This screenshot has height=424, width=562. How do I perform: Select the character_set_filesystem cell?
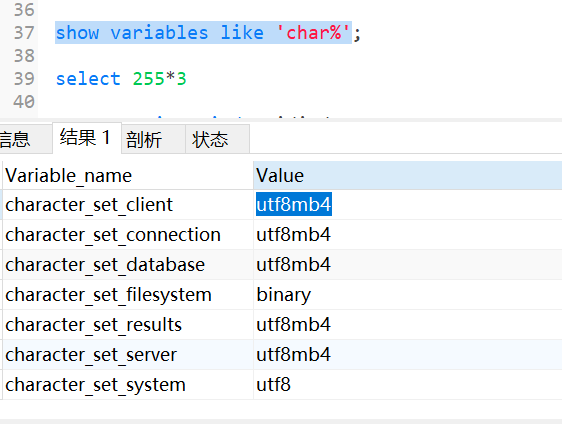point(128,295)
